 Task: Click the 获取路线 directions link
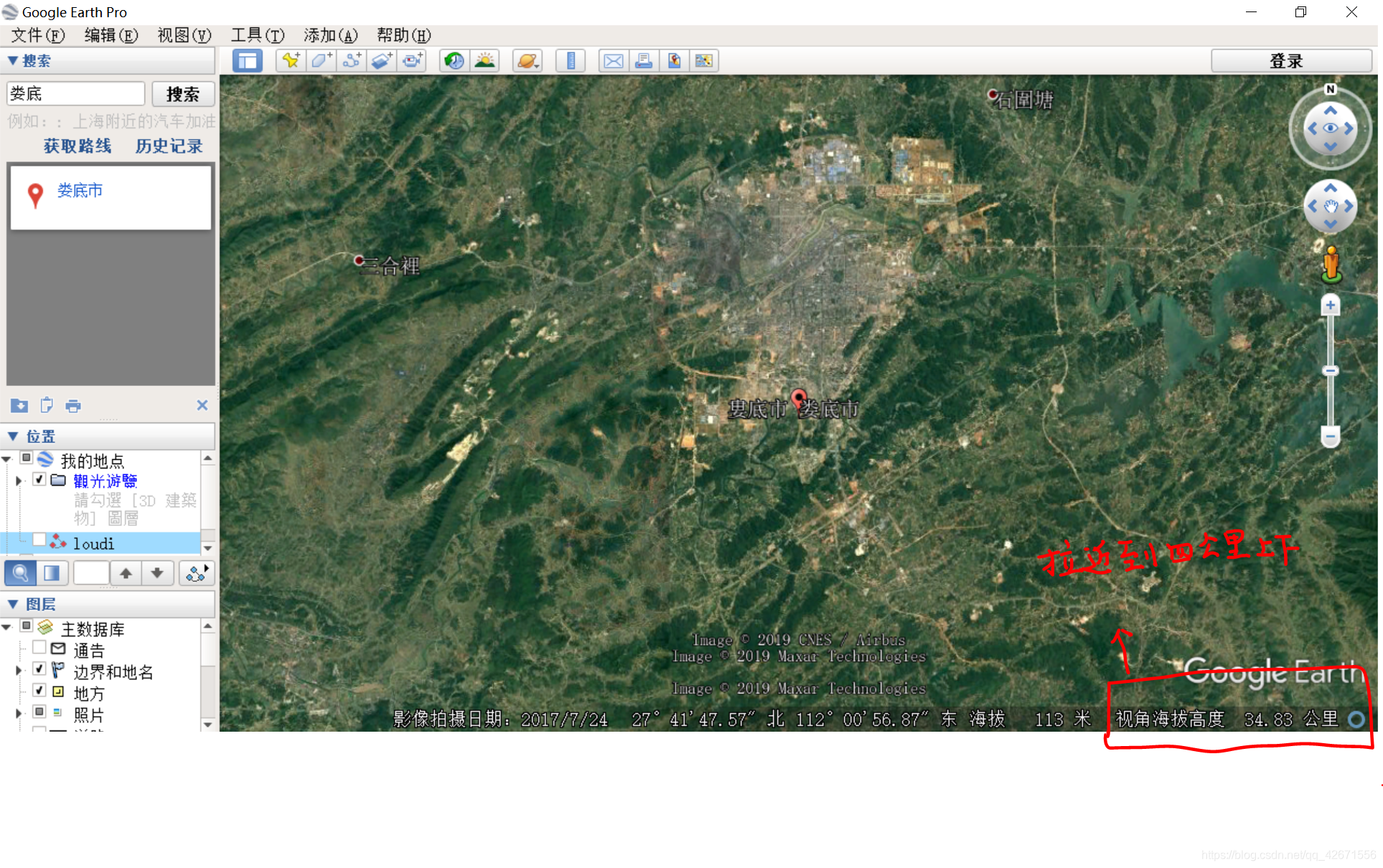point(78,146)
